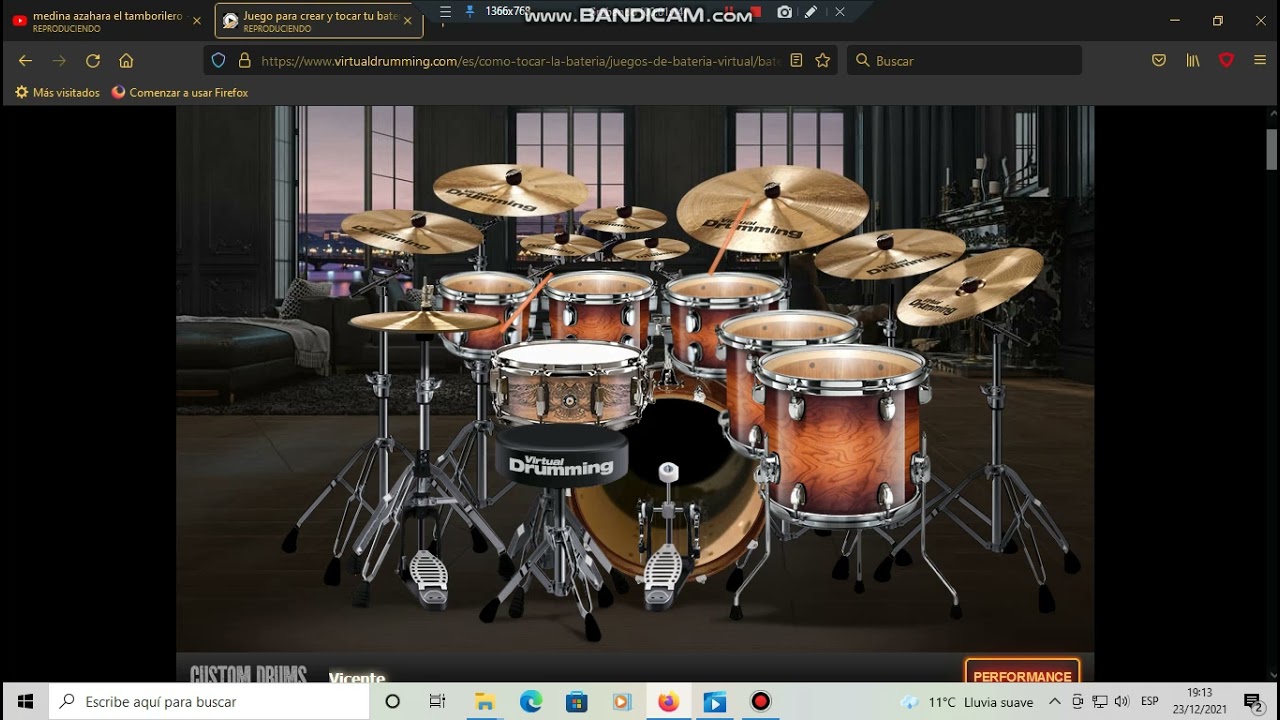The height and width of the screenshot is (720, 1280).
Task: Go back to previous page
Action: (26, 61)
